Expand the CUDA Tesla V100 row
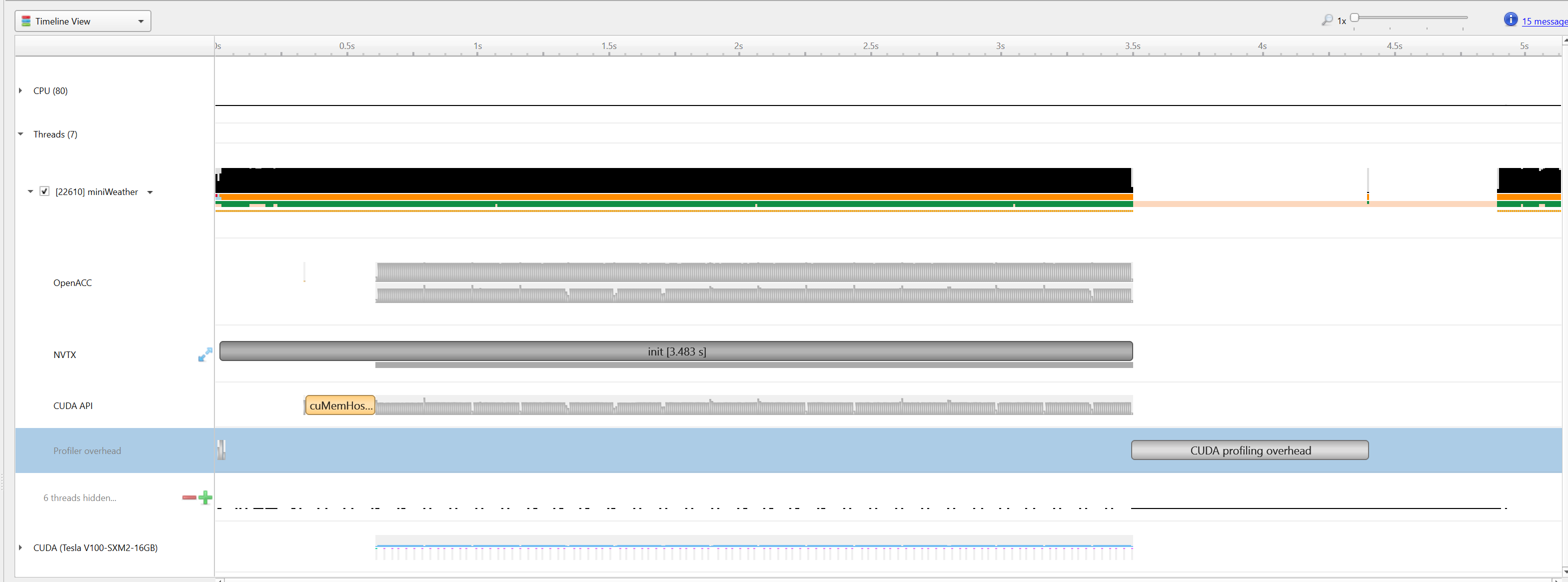Image resolution: width=1568 pixels, height=582 pixels. (x=20, y=547)
